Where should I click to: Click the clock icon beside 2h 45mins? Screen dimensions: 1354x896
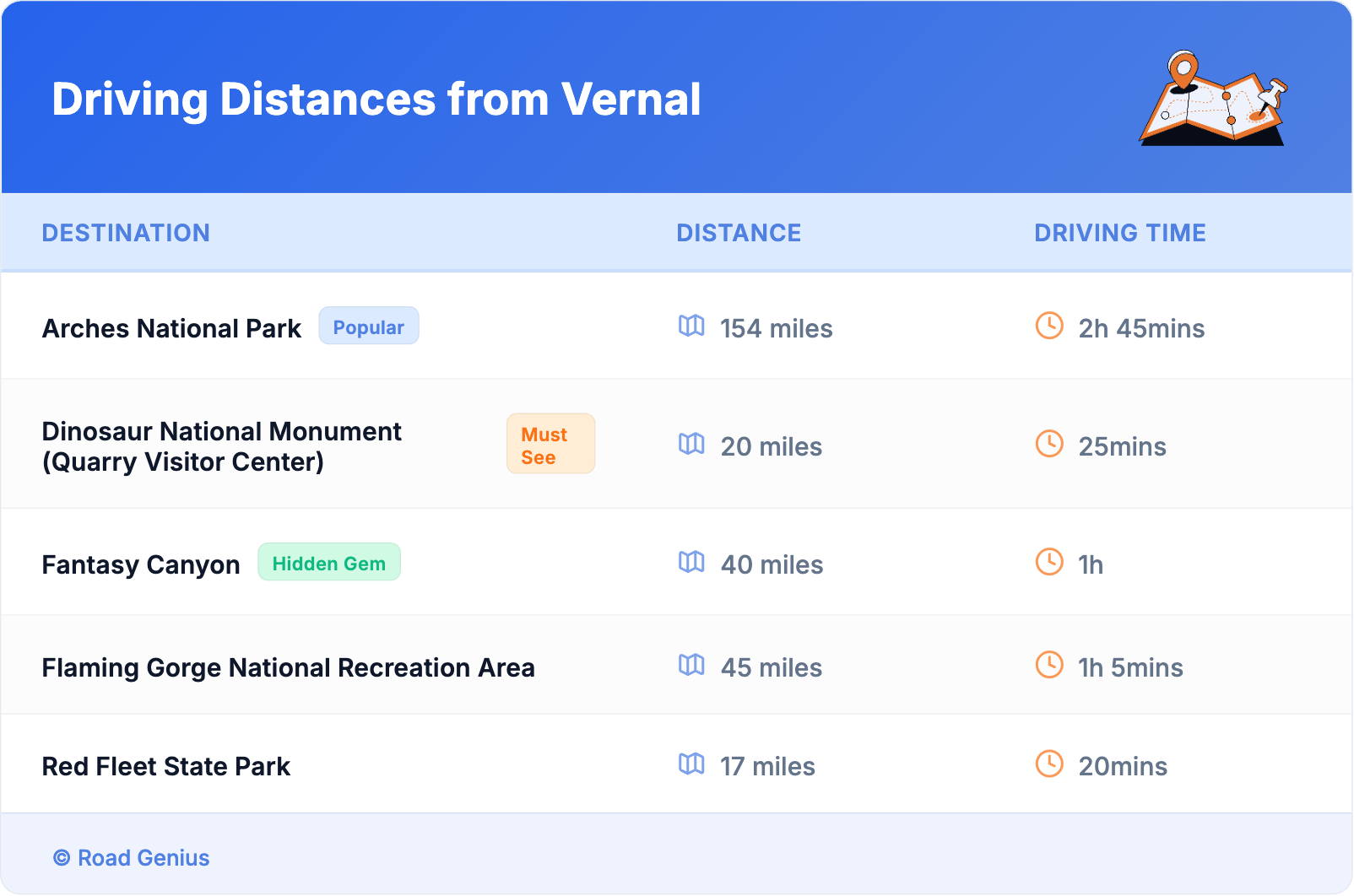pyautogui.click(x=1049, y=326)
